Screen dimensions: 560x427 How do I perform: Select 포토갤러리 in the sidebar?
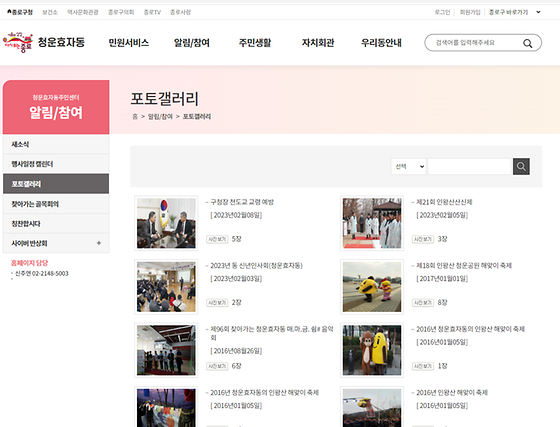tap(56, 184)
